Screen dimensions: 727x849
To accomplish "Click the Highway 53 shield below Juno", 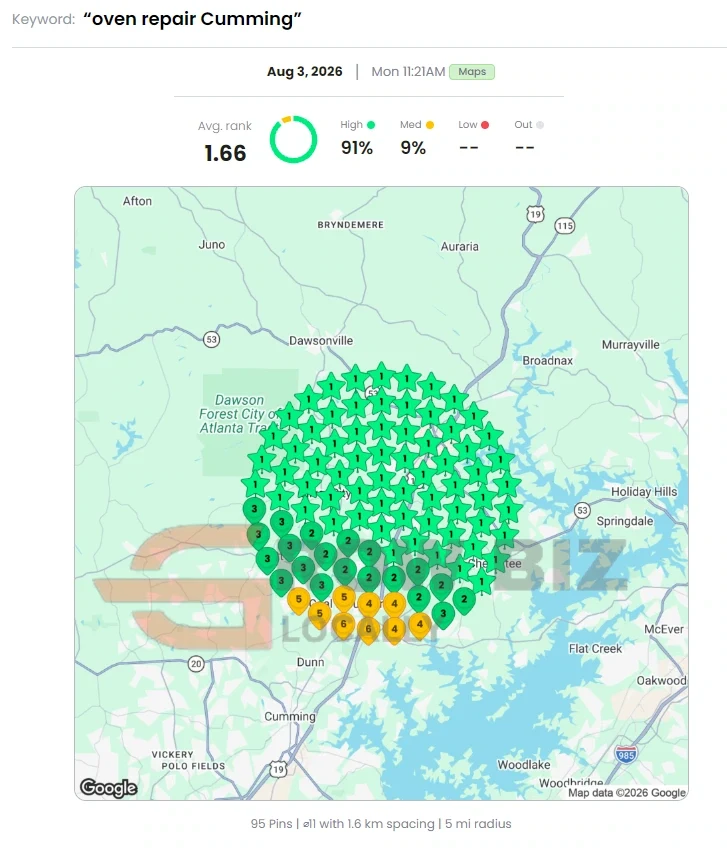I will pyautogui.click(x=211, y=339).
